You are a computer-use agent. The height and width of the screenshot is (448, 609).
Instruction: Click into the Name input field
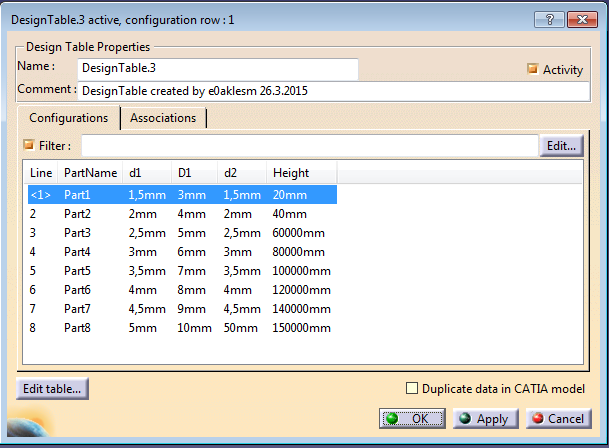tap(218, 69)
